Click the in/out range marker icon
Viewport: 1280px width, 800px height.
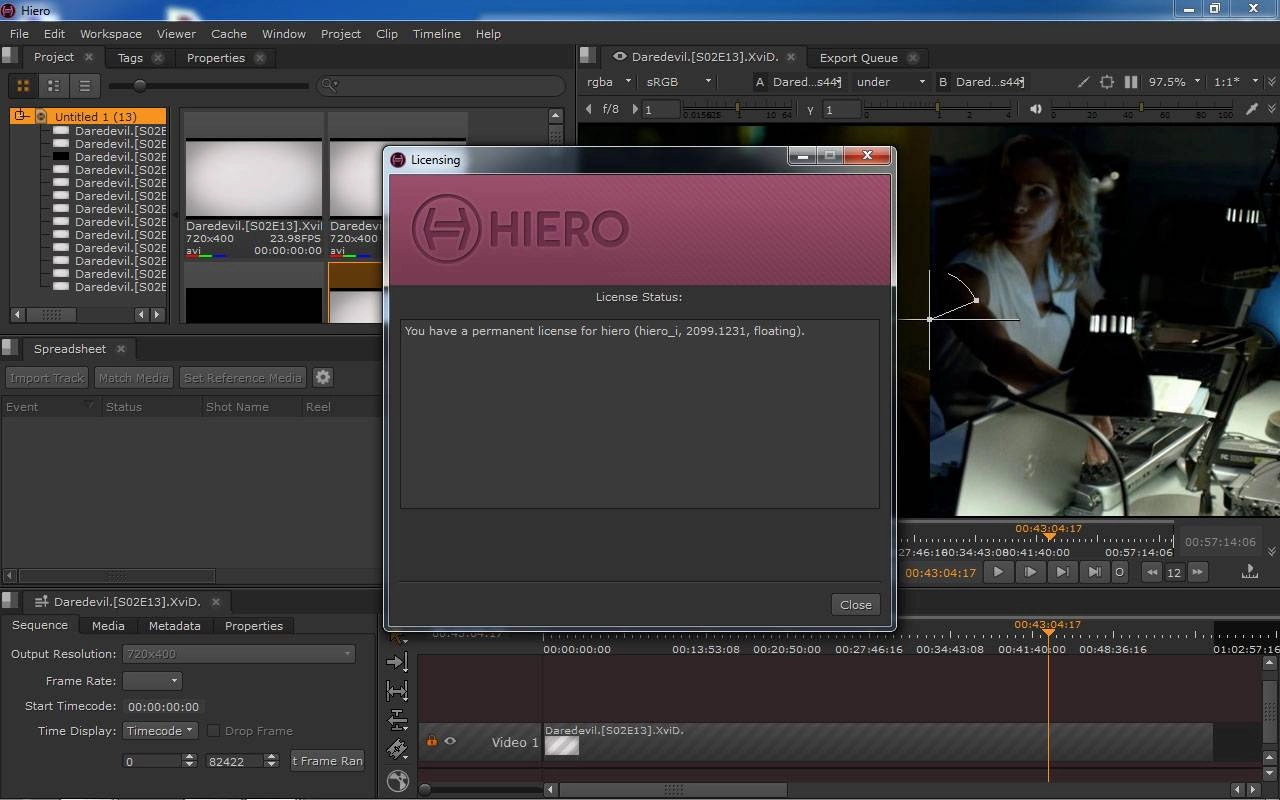tap(1249, 571)
